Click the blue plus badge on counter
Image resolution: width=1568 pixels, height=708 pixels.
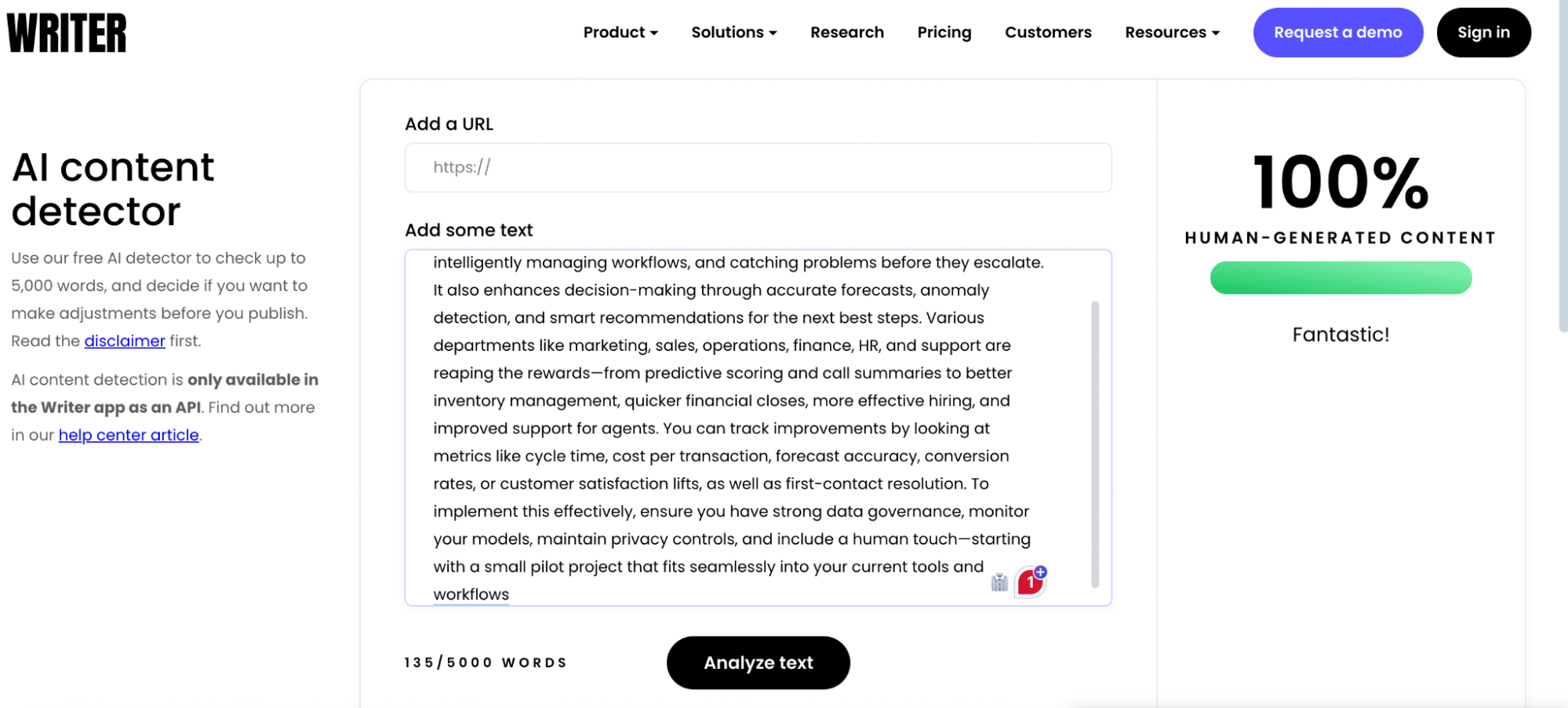point(1040,571)
